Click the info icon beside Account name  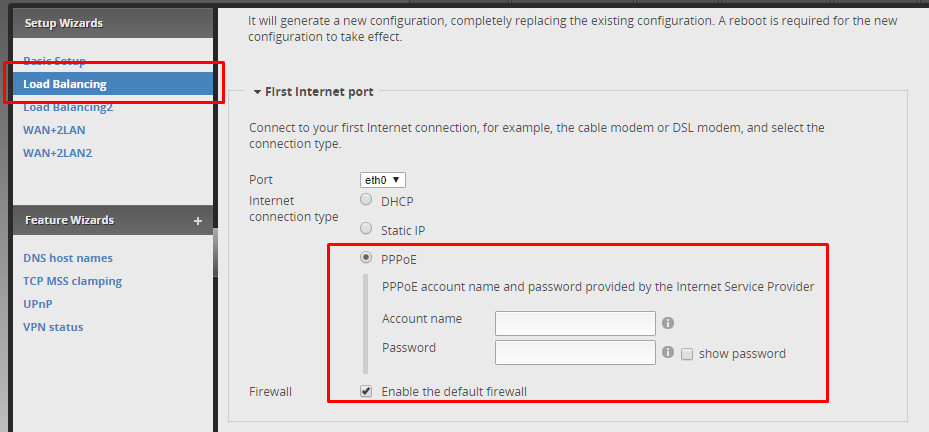[x=668, y=323]
